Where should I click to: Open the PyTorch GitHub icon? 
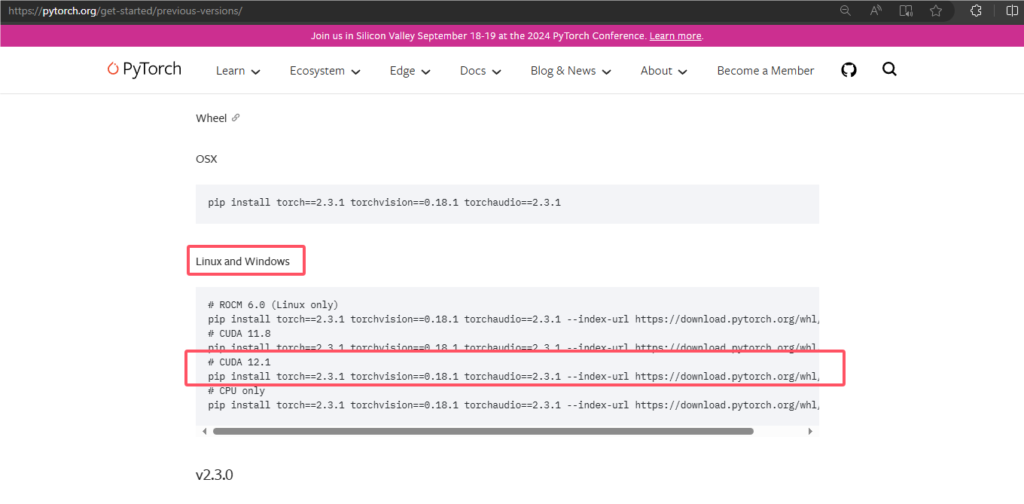coord(848,70)
